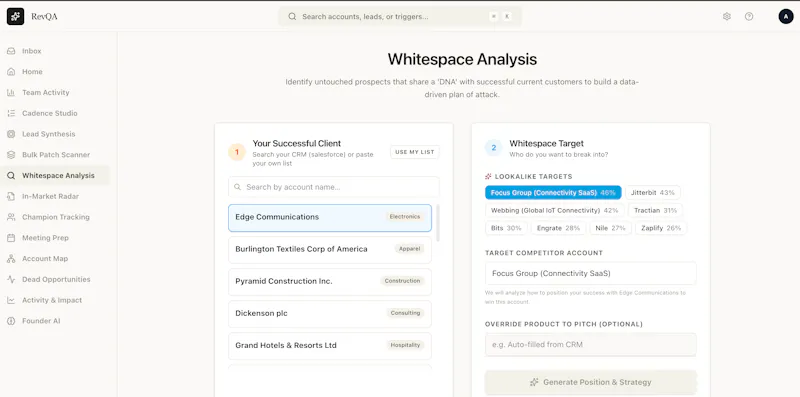This screenshot has height=397, width=800.
Task: Click the Meeting Prep calendar icon
Action: coord(11,238)
